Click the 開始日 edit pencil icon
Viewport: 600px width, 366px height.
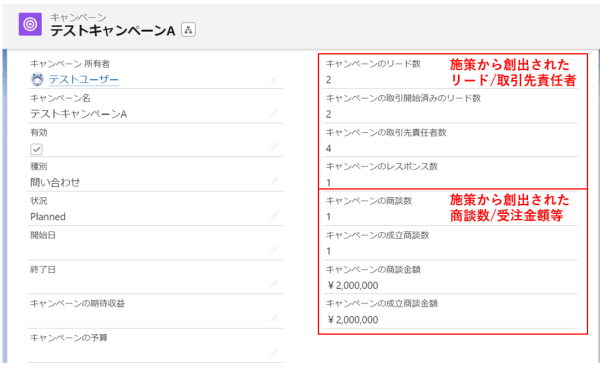274,250
